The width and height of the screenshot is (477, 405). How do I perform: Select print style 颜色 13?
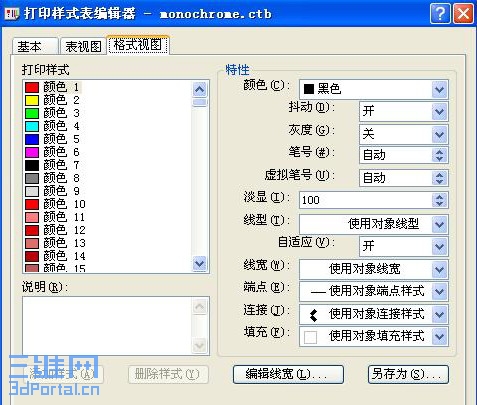(64, 243)
